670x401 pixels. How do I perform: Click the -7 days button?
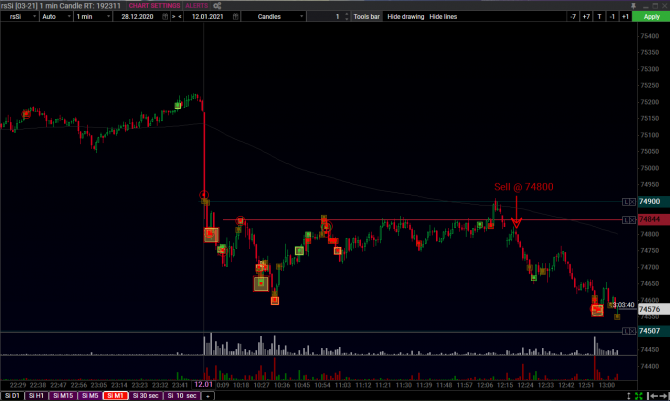tap(573, 17)
